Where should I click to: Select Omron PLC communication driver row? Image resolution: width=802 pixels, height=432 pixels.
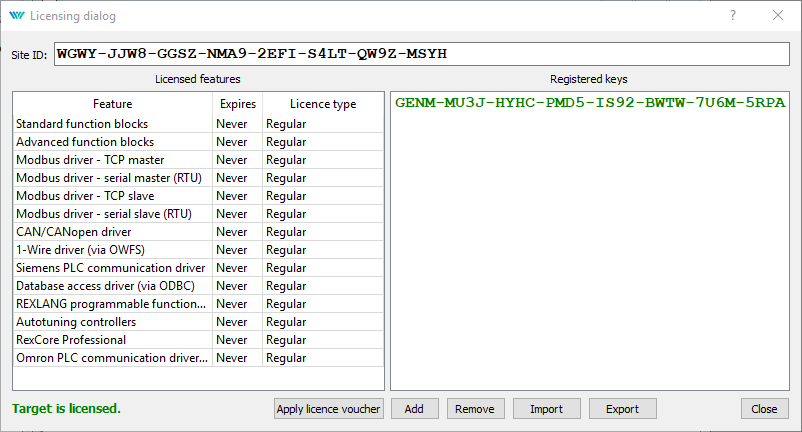pos(198,358)
